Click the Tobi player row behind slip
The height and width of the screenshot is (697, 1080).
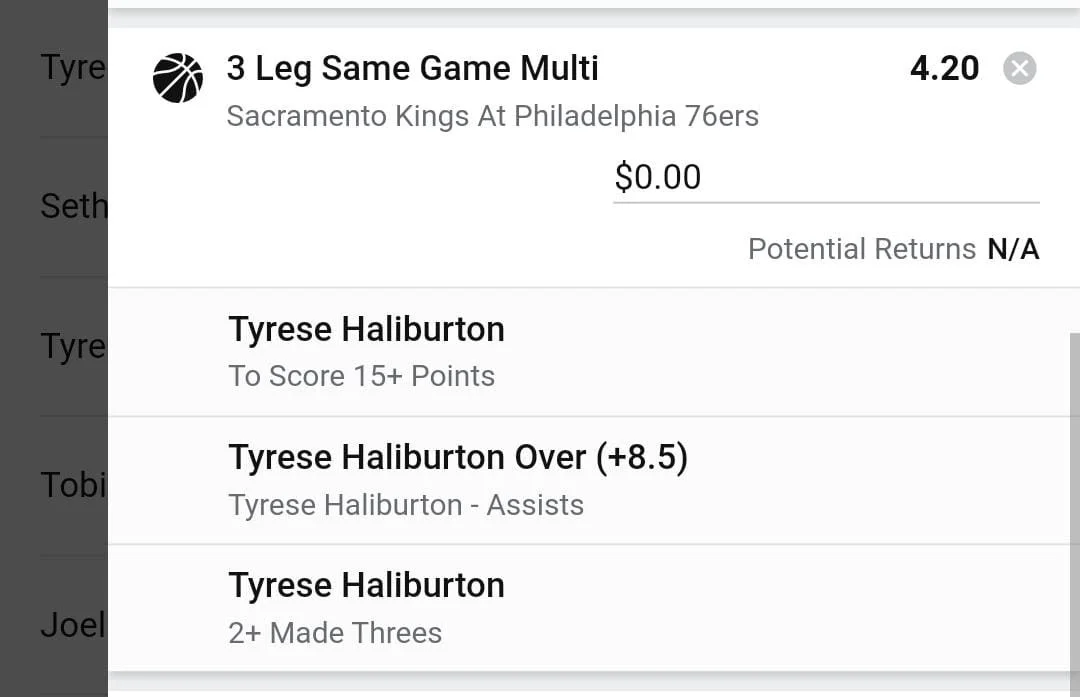click(x=72, y=486)
